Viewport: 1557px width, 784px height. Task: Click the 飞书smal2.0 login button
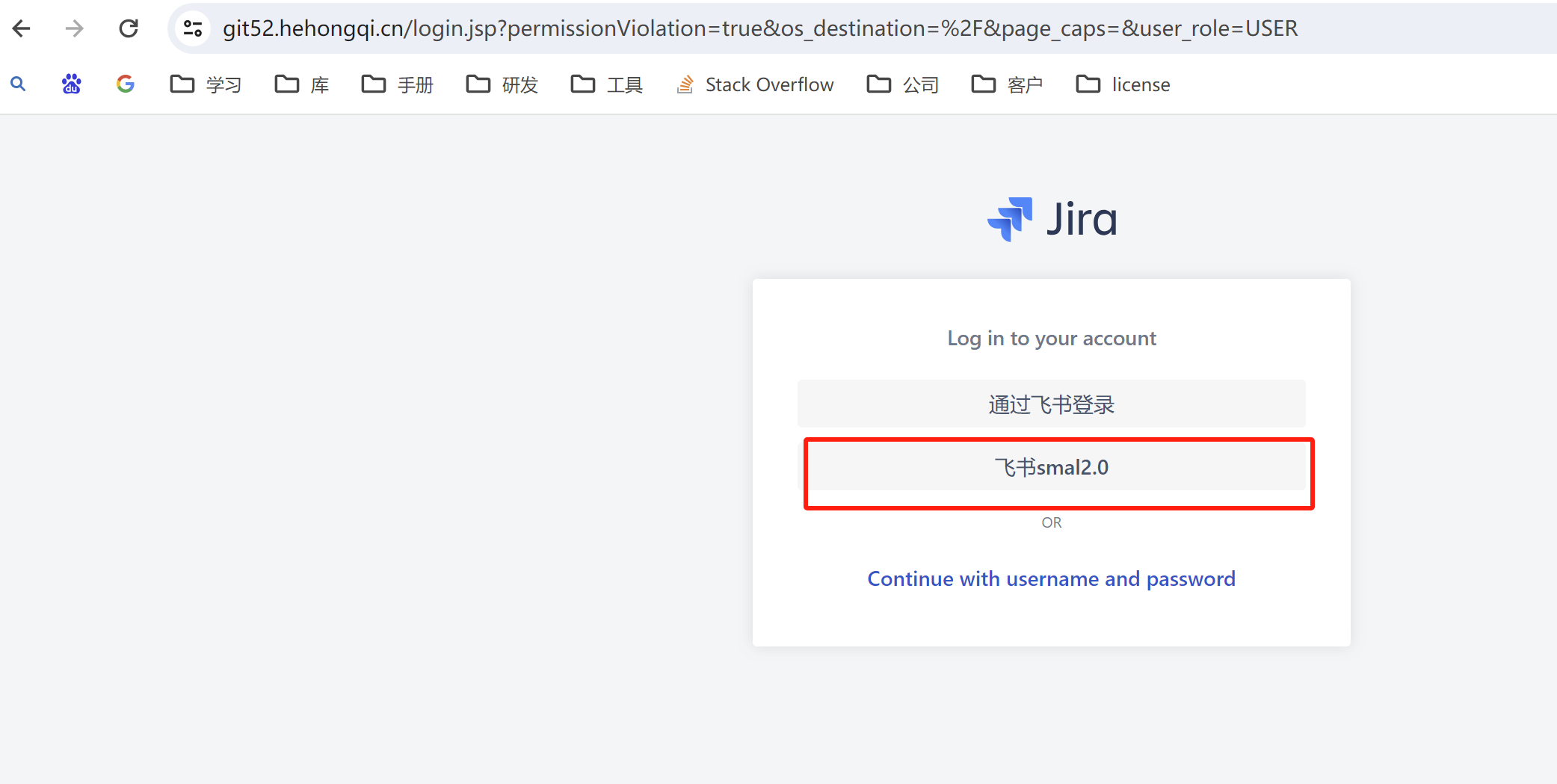[1051, 468]
